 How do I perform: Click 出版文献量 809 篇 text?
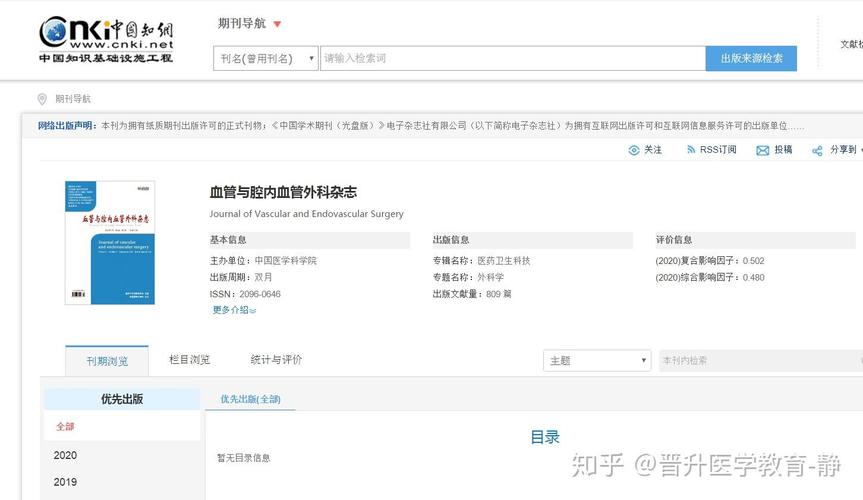pyautogui.click(x=472, y=294)
